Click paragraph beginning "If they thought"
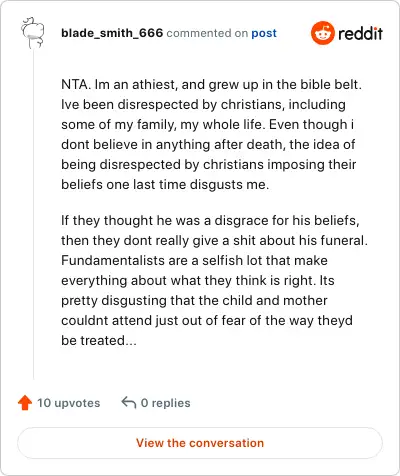 coord(214,280)
